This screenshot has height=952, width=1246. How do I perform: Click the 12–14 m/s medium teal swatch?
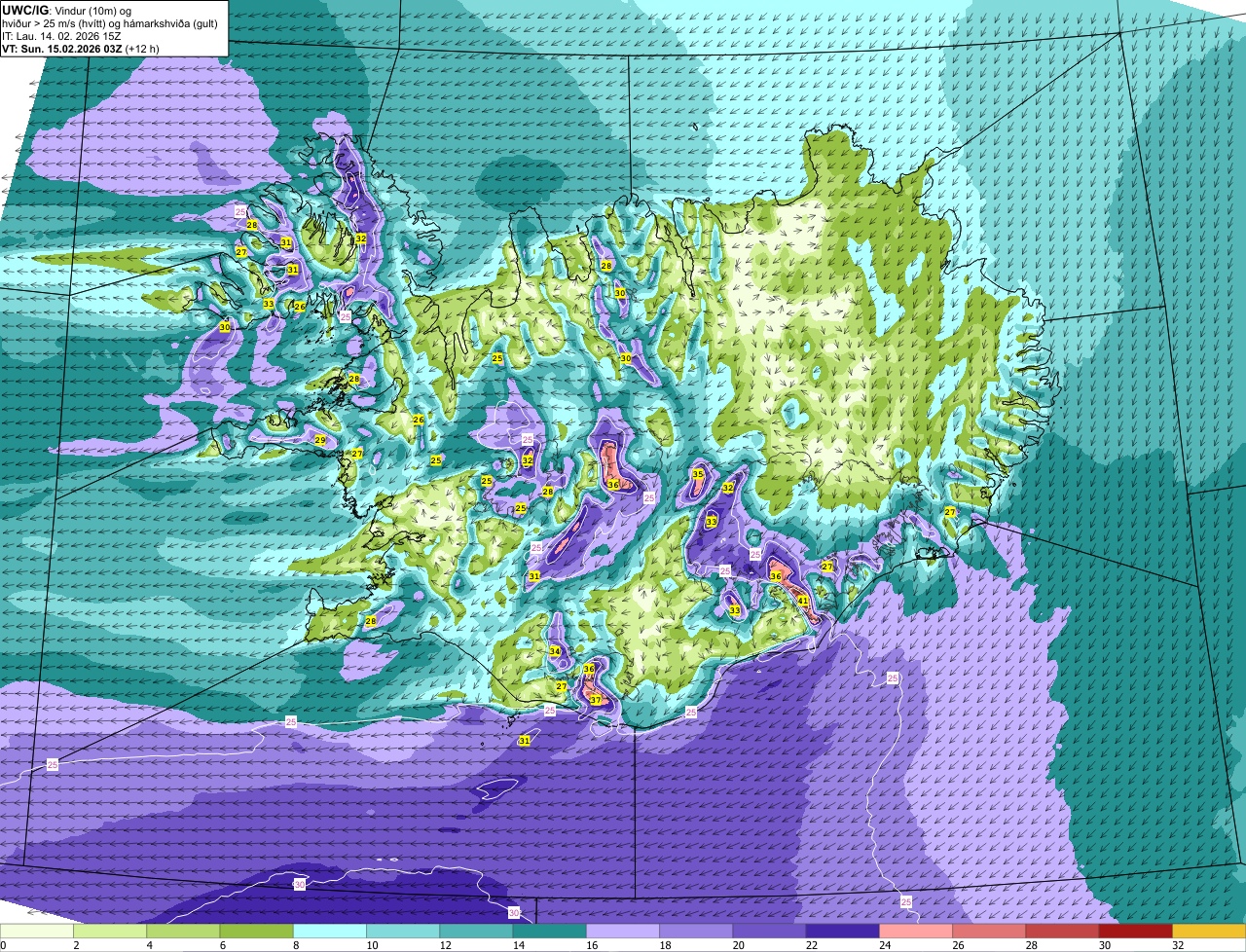click(x=476, y=931)
